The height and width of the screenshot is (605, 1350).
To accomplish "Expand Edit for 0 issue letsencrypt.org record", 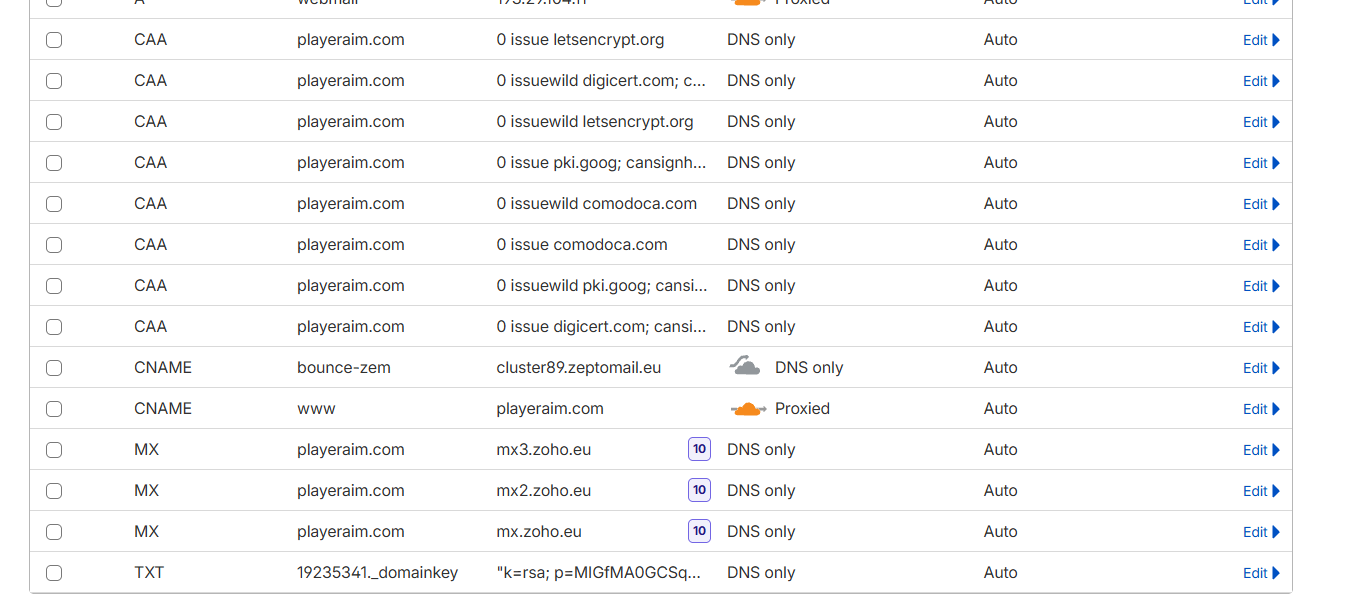I will tap(1260, 40).
